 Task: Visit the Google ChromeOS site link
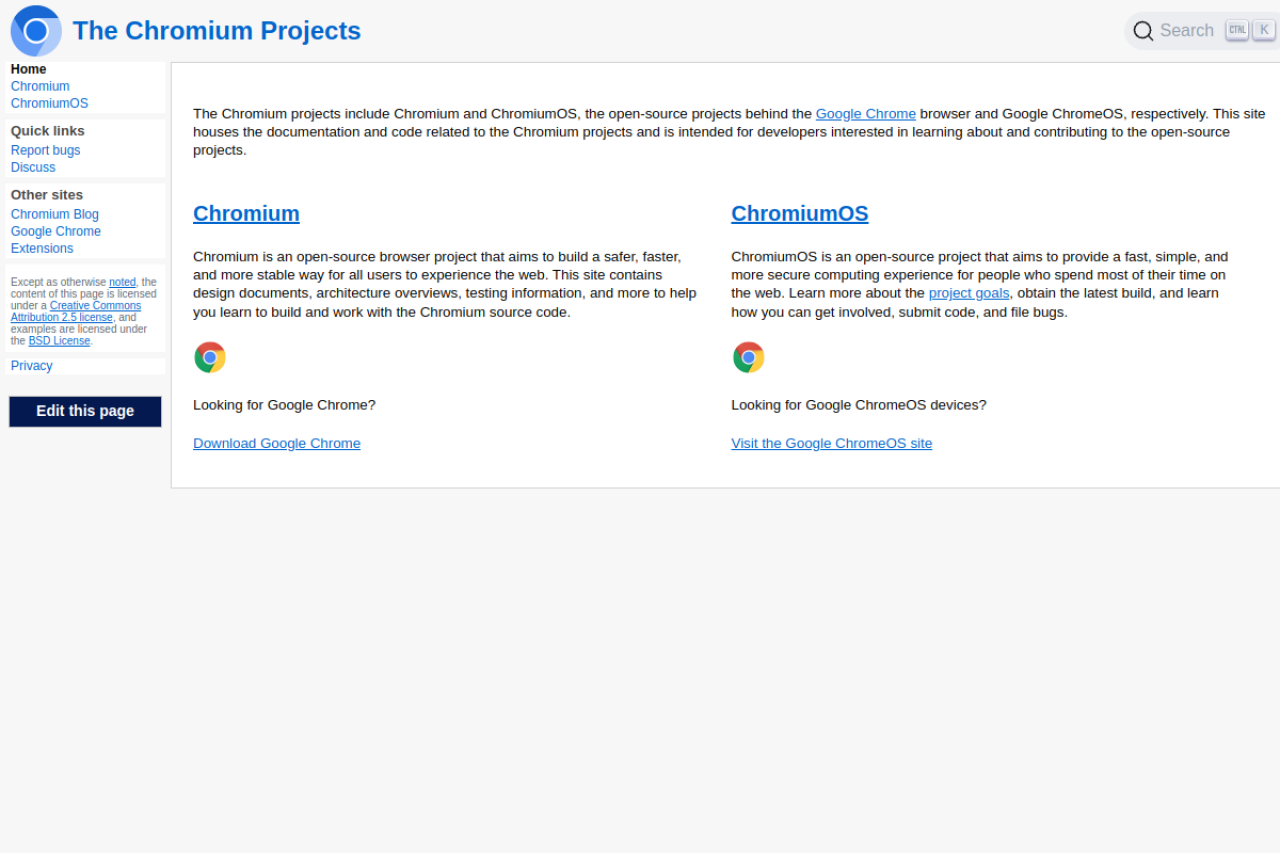tap(831, 443)
